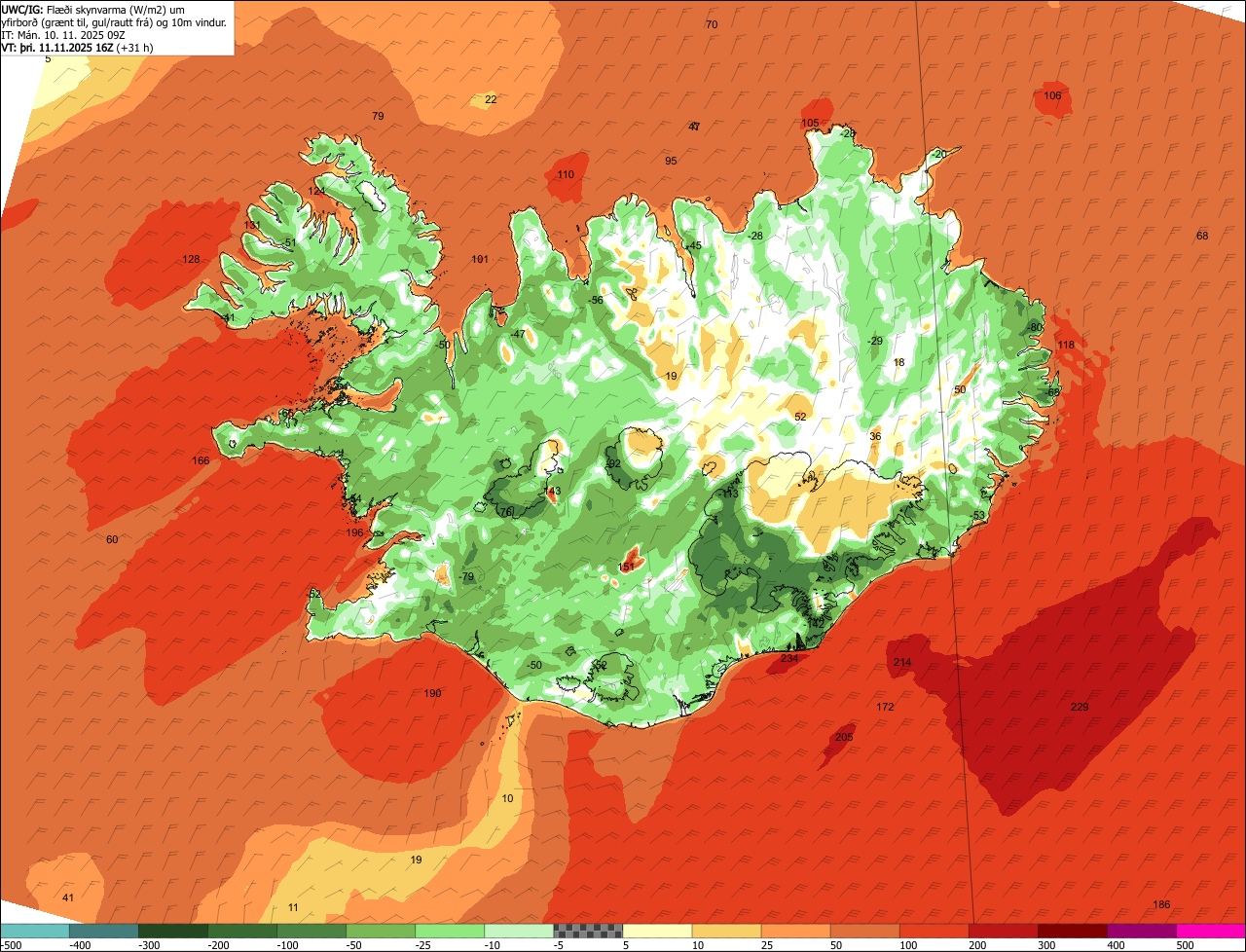Click the legend label -500
Viewport: 1246px width, 952px height.
(x=11, y=944)
